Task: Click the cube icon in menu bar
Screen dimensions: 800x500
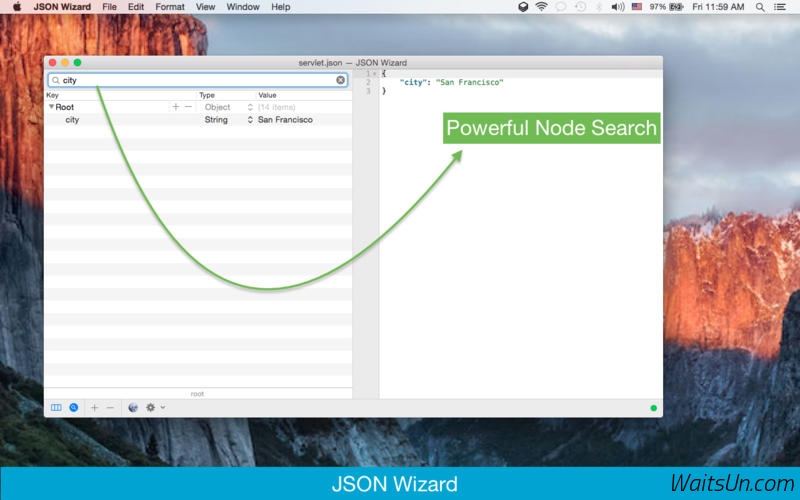Action: pos(523,7)
